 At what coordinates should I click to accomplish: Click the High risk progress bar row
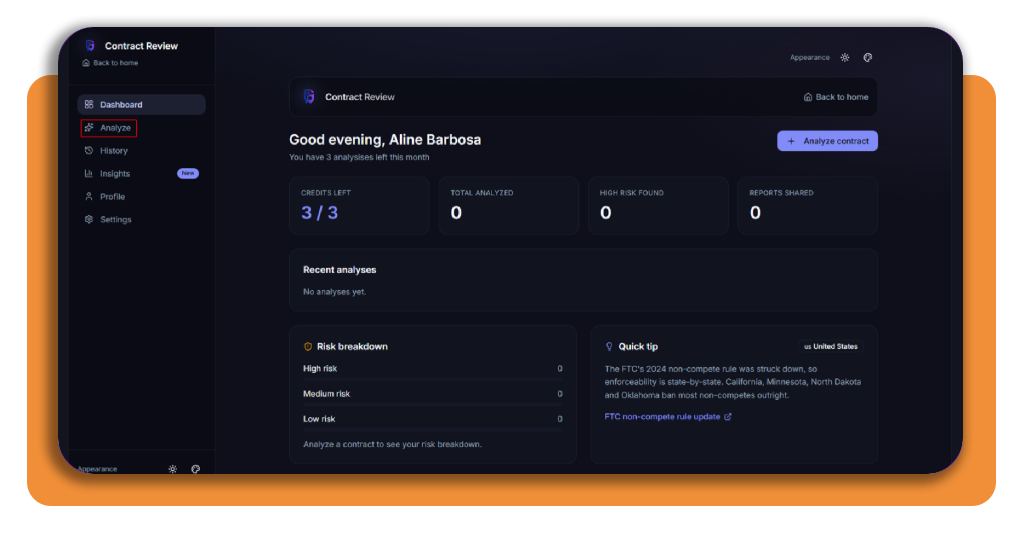tap(432, 371)
